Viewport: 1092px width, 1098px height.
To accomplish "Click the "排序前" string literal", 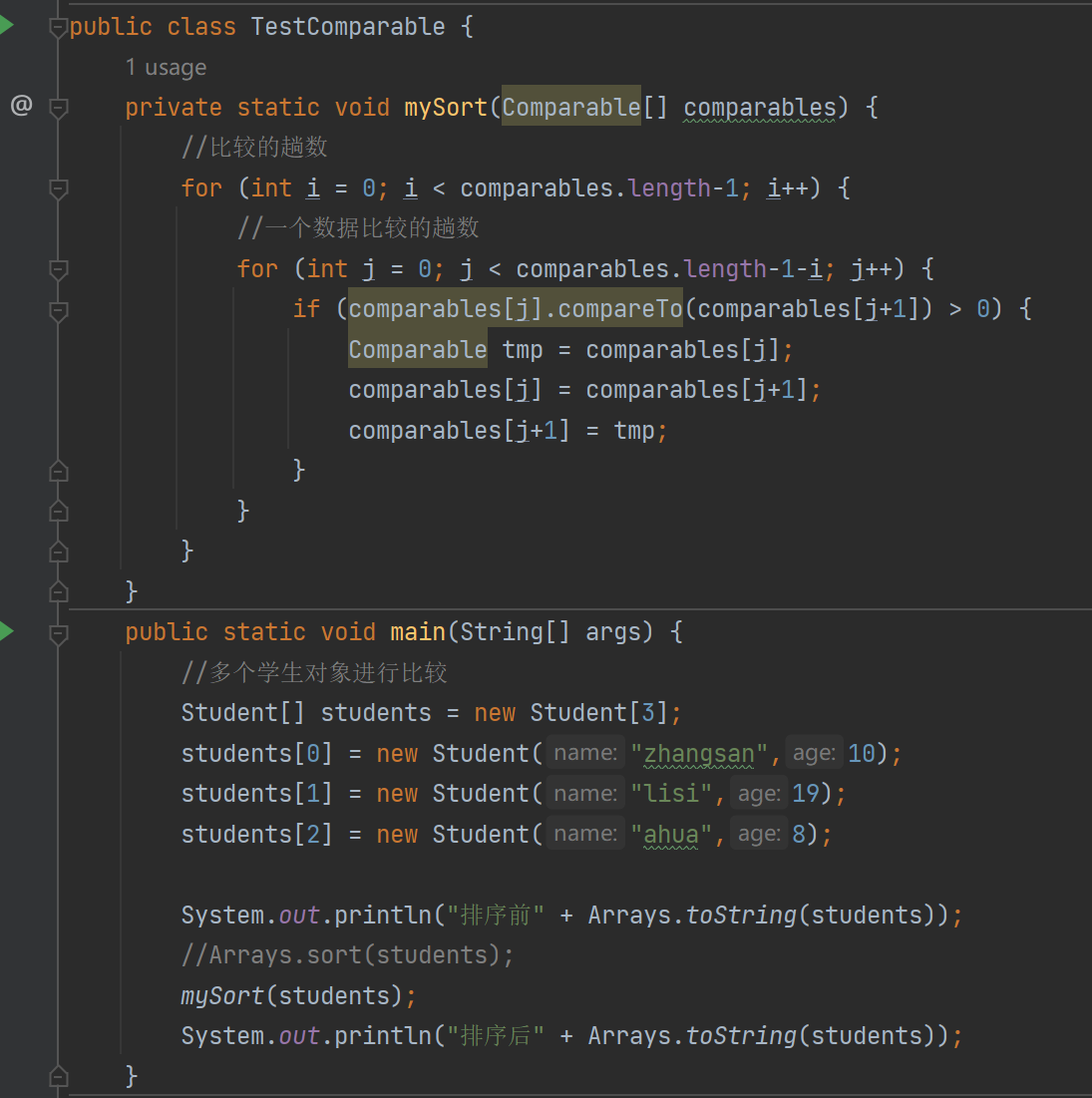I will [x=496, y=915].
